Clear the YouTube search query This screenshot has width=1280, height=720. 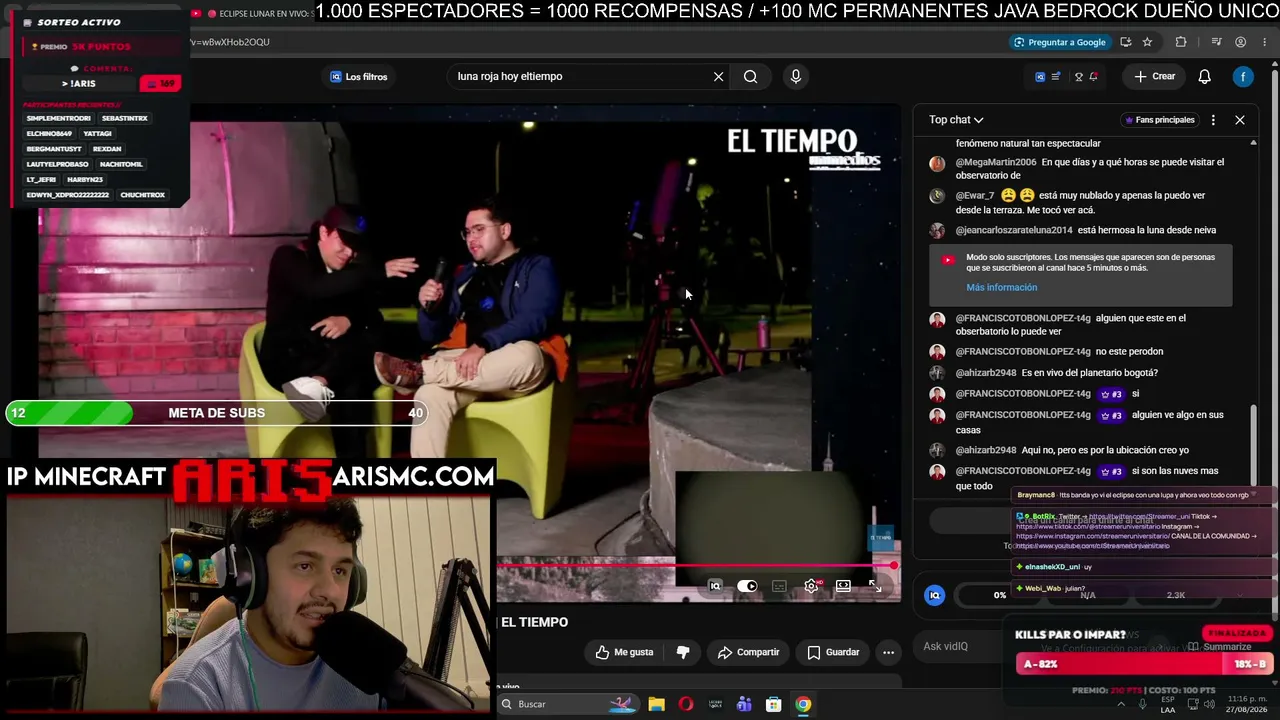pyautogui.click(x=718, y=76)
